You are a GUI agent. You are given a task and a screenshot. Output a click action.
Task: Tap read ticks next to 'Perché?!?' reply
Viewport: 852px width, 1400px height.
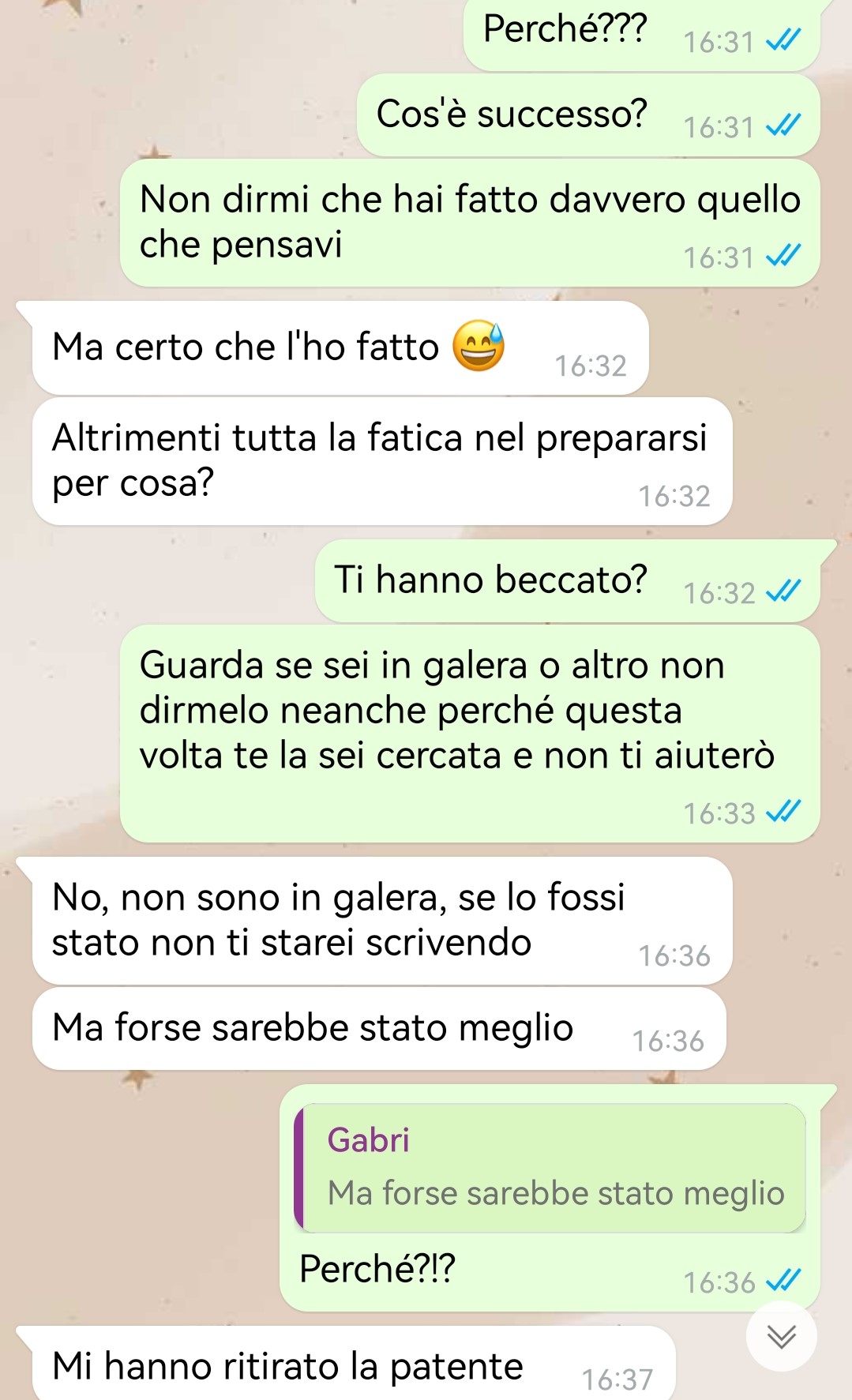[x=783, y=1280]
